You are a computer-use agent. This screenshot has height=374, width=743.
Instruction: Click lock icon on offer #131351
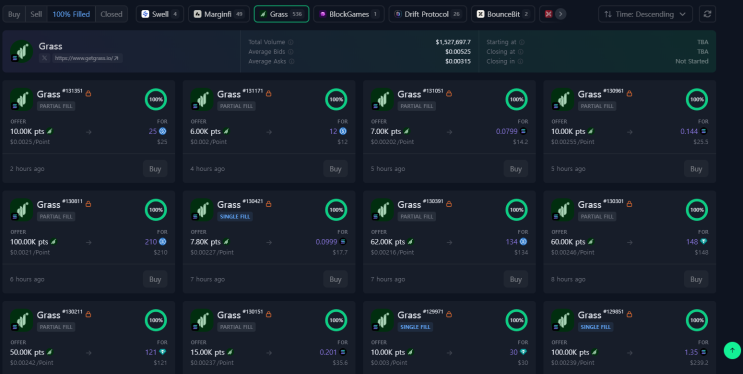click(x=88, y=93)
